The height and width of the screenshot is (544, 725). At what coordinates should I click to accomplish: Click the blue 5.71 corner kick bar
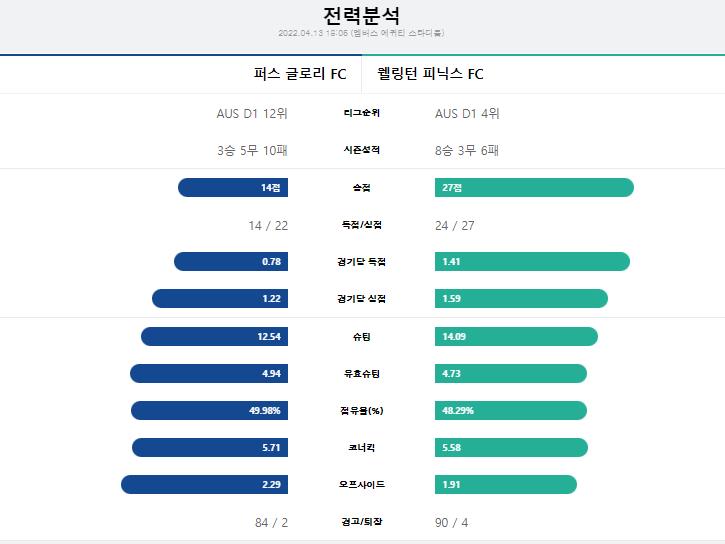[210, 447]
